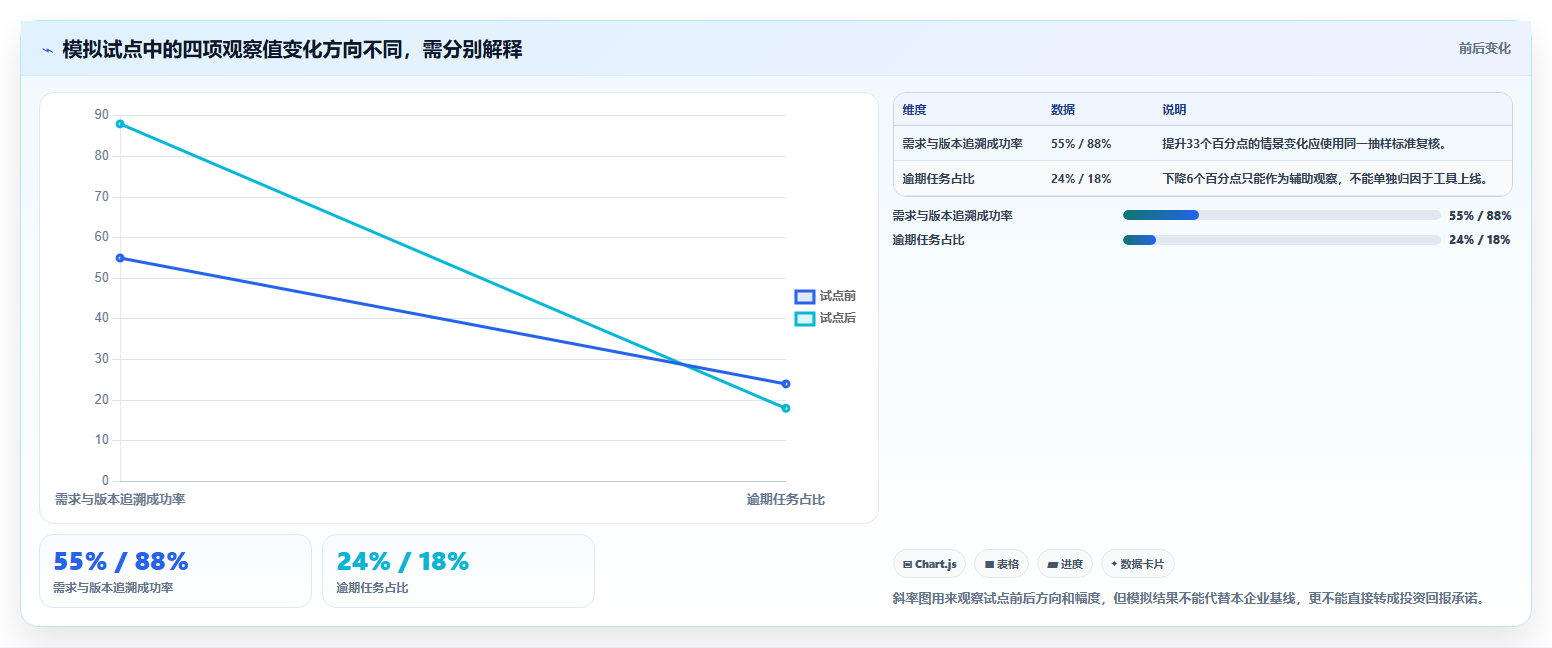Toggle the 试点后 legend label

click(x=838, y=319)
